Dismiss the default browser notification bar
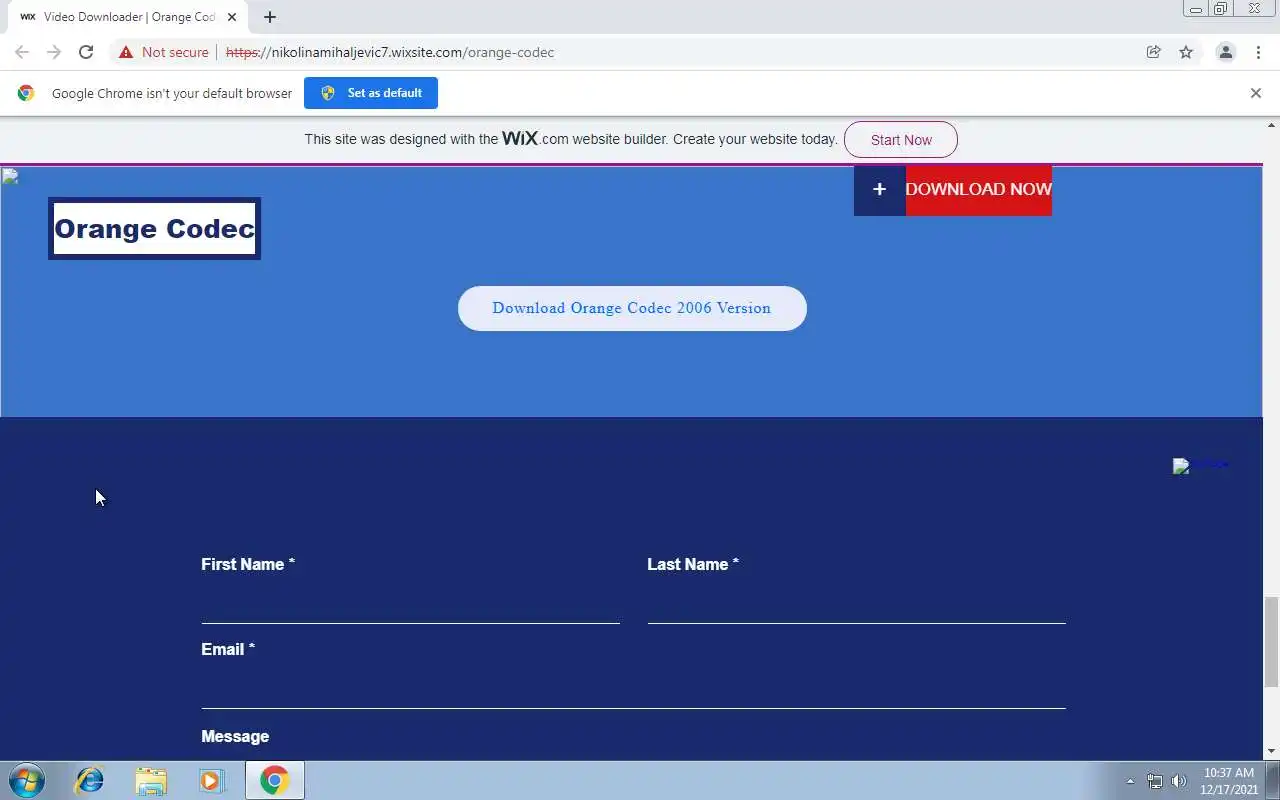 (x=1256, y=93)
